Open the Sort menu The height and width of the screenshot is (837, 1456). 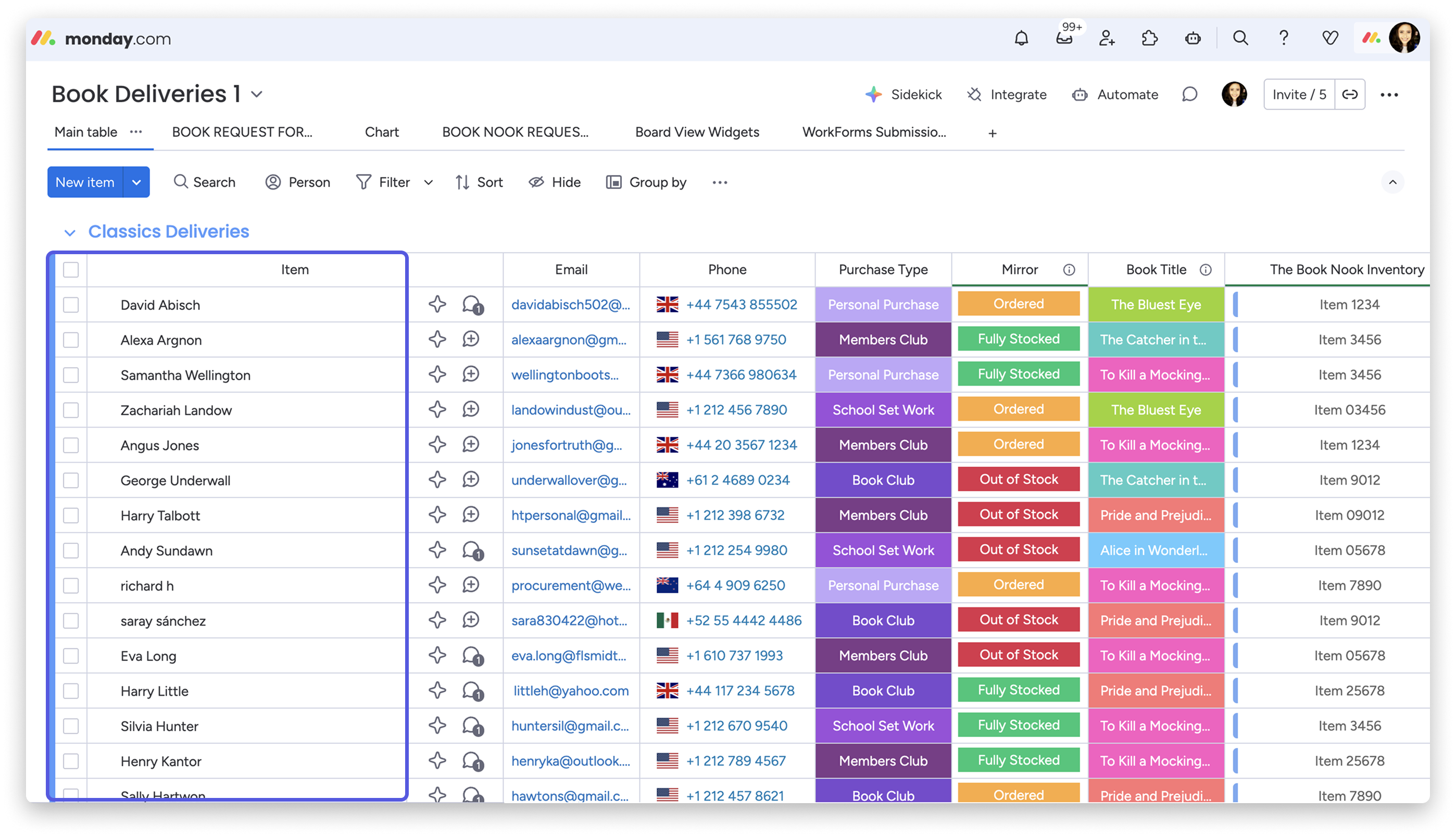coord(479,182)
